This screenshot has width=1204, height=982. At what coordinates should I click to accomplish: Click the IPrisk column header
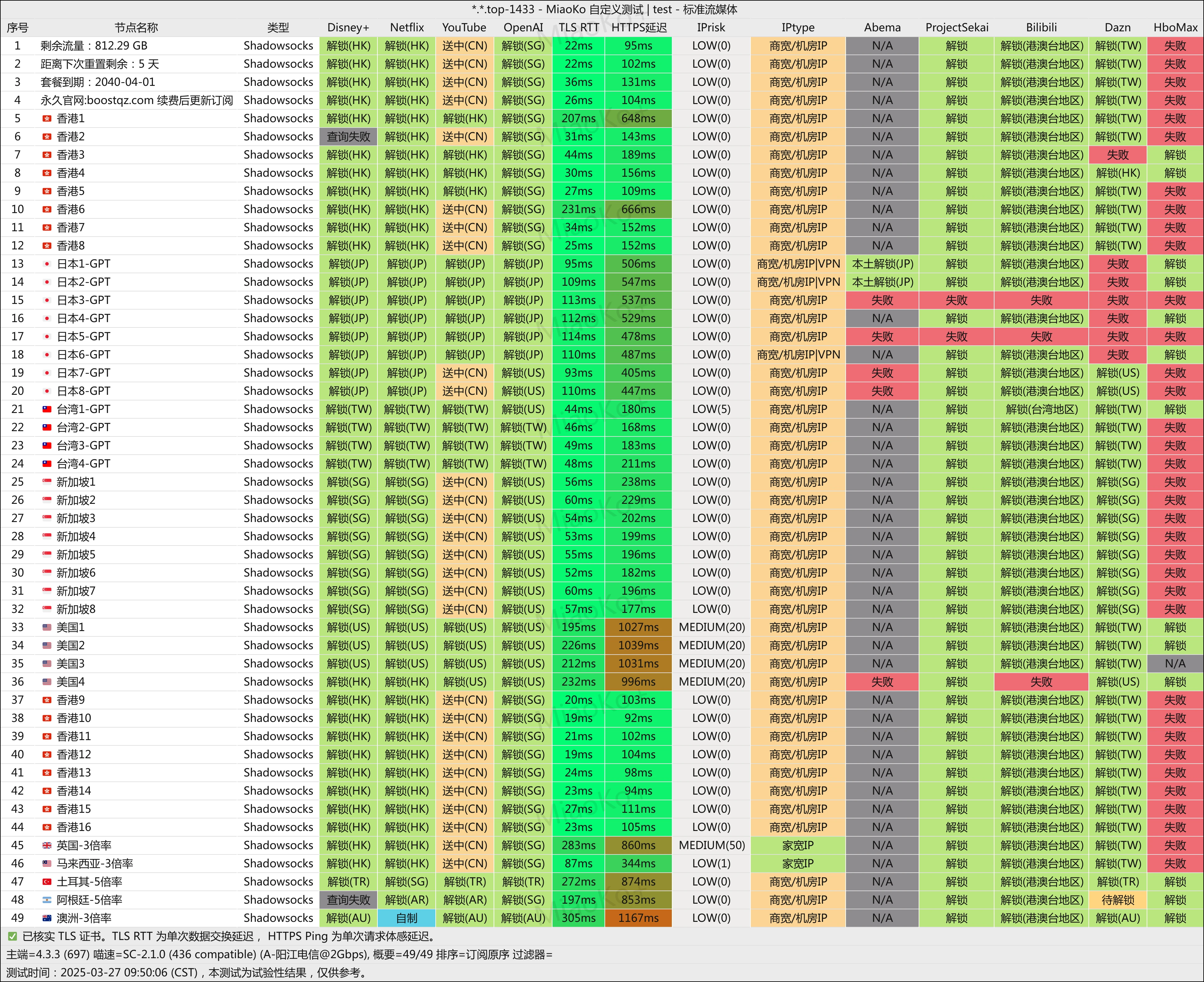click(711, 27)
